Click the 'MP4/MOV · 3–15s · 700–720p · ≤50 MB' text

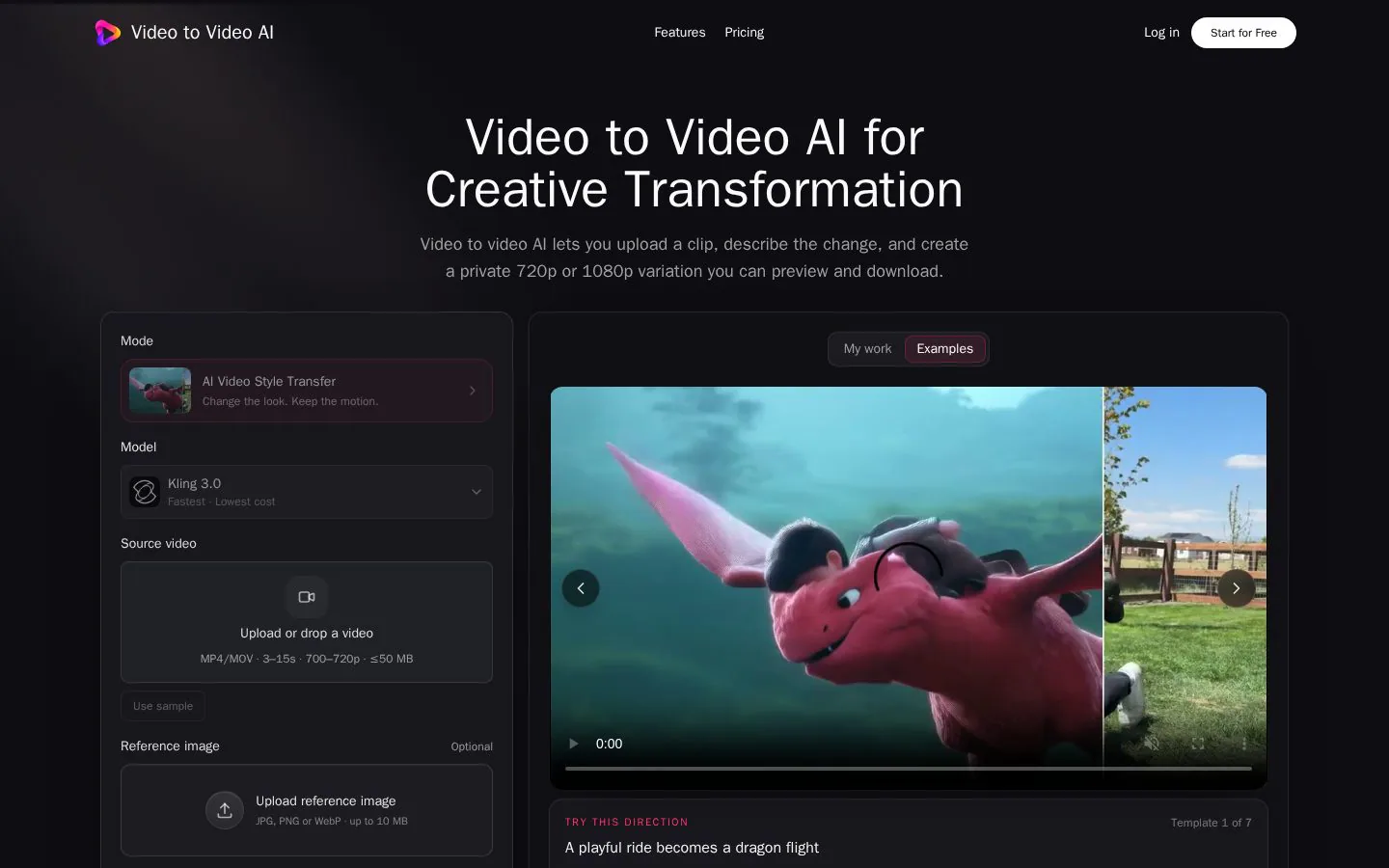pyautogui.click(x=307, y=659)
